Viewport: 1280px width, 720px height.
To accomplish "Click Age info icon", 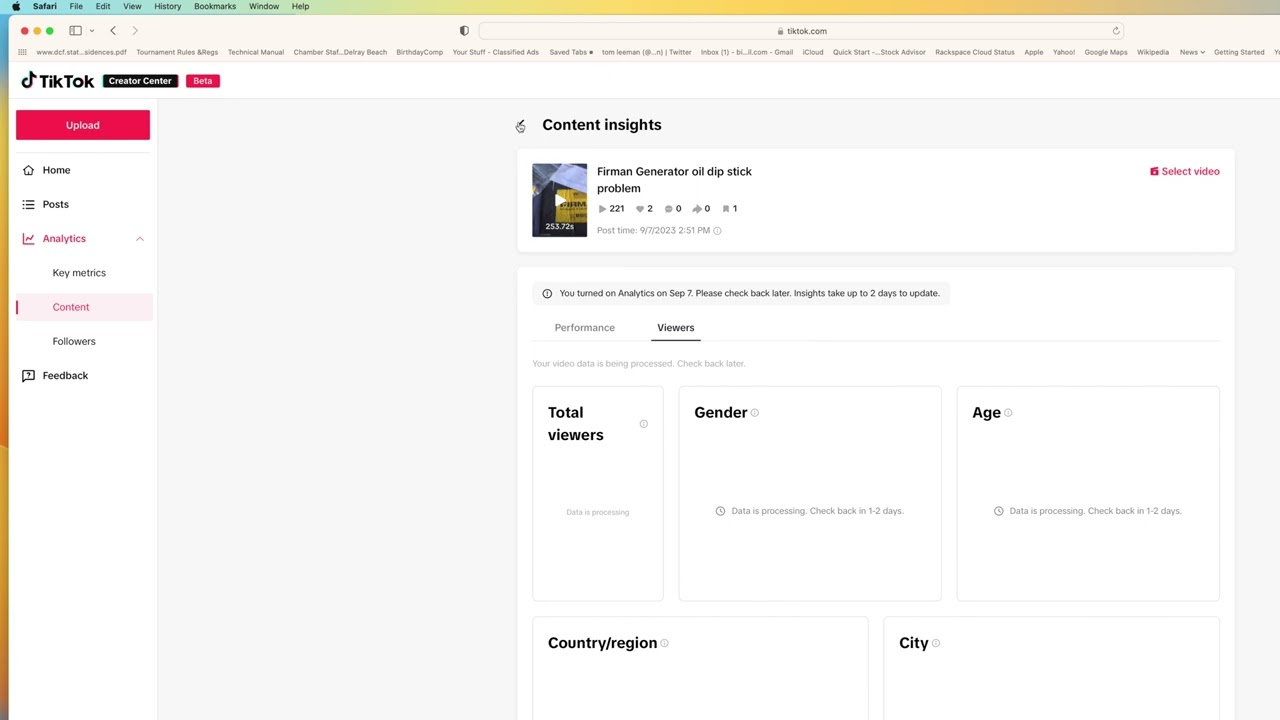I will point(1008,413).
